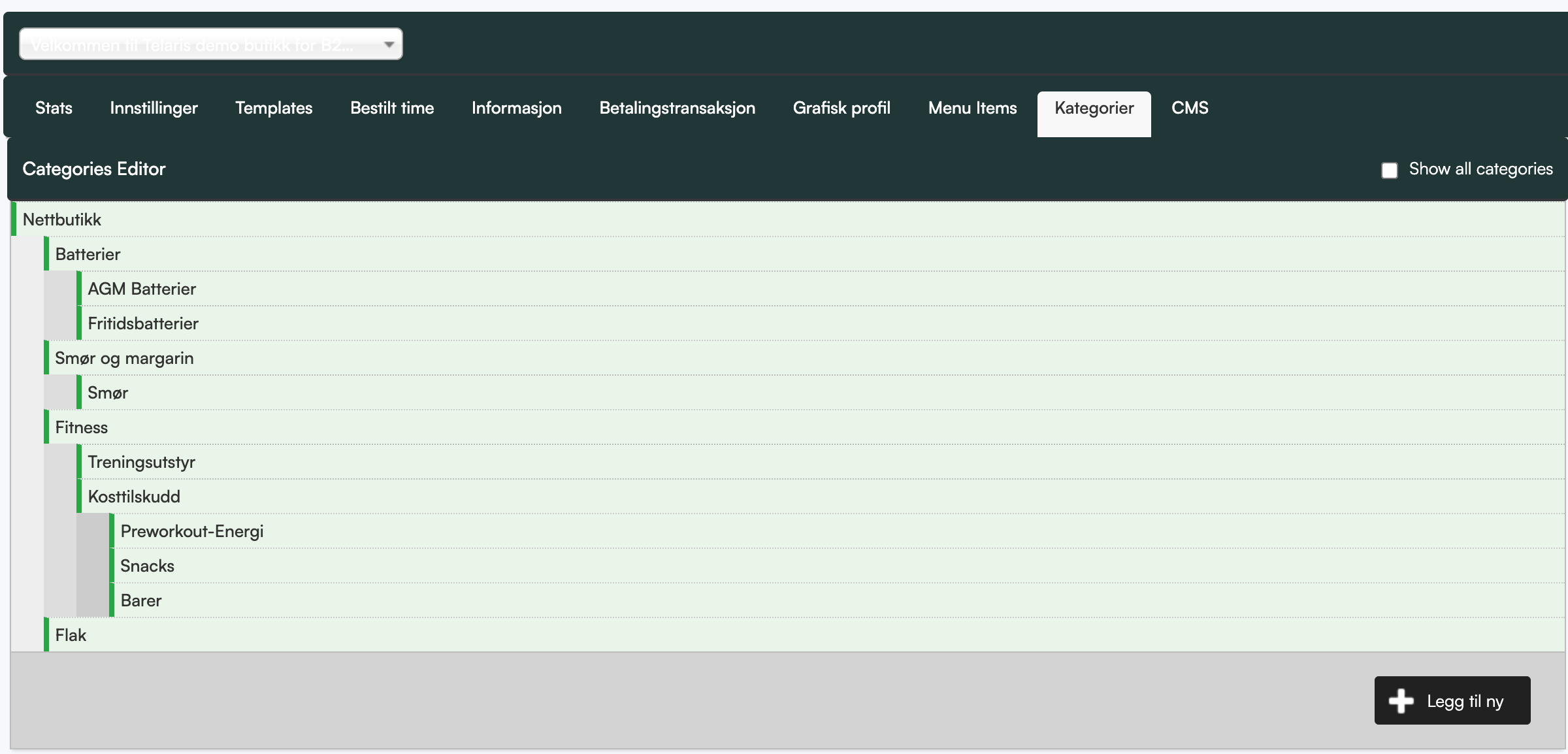Select the Kosttilskudd subcategory
This screenshot has width=1568, height=754.
134,497
